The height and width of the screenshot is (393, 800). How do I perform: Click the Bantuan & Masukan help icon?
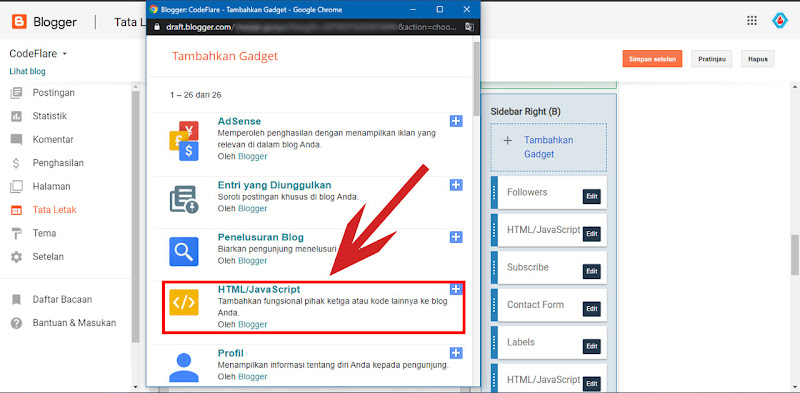(16, 323)
